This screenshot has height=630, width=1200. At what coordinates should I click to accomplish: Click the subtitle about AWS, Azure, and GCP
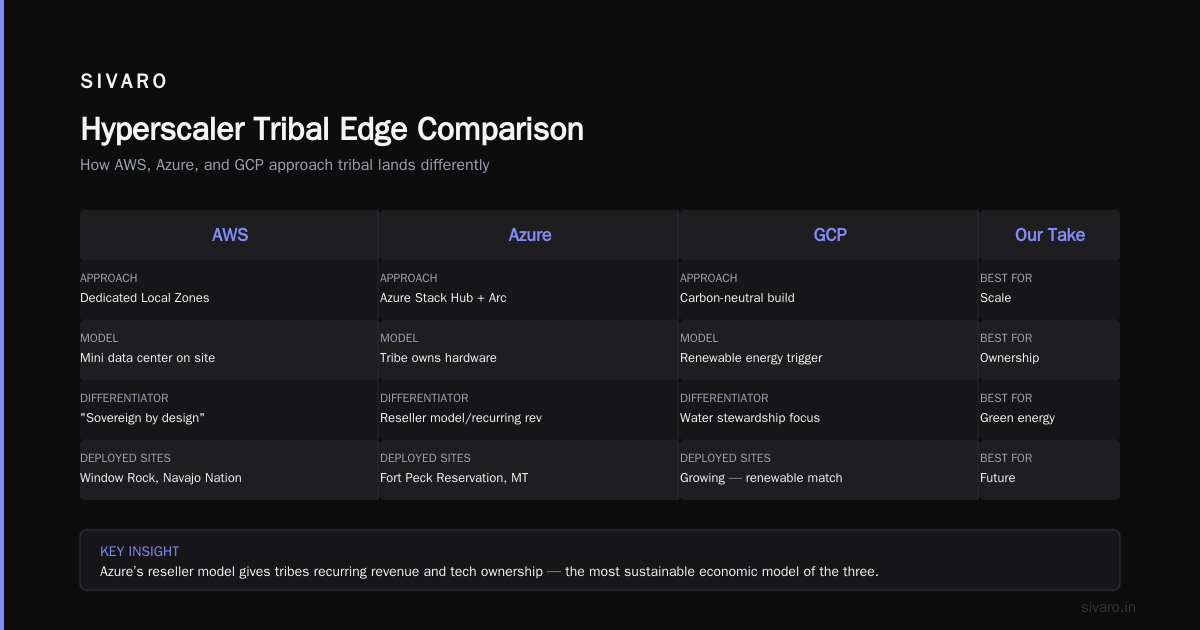pyautogui.click(x=285, y=165)
